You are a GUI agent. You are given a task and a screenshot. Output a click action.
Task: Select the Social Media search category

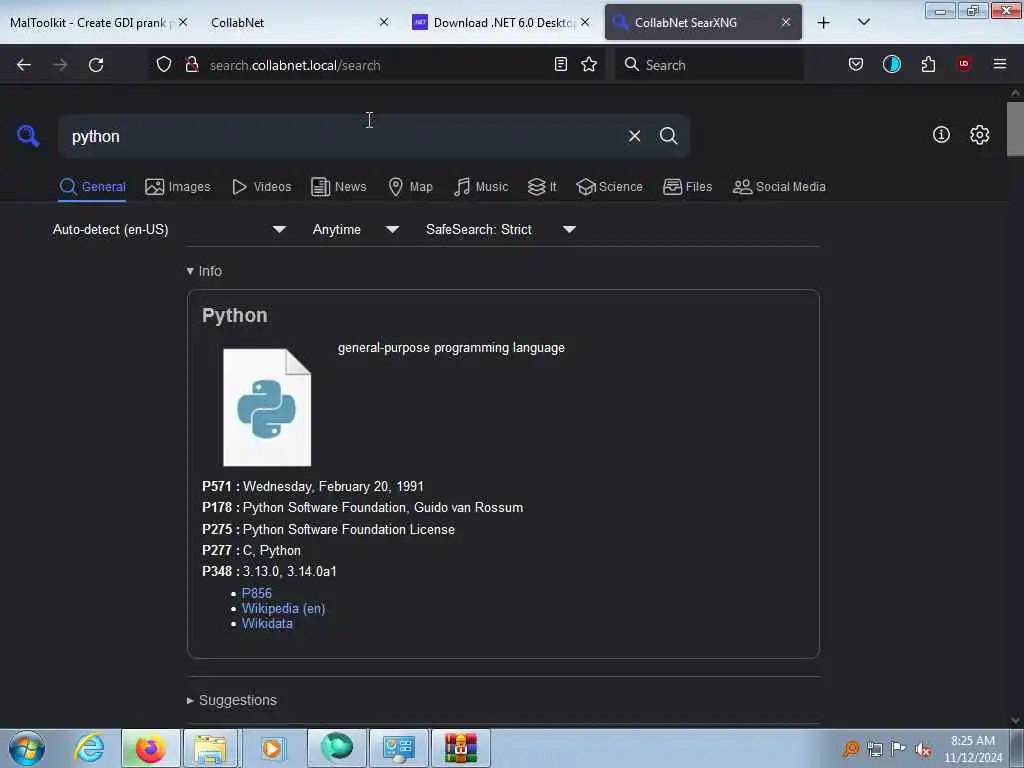click(779, 187)
